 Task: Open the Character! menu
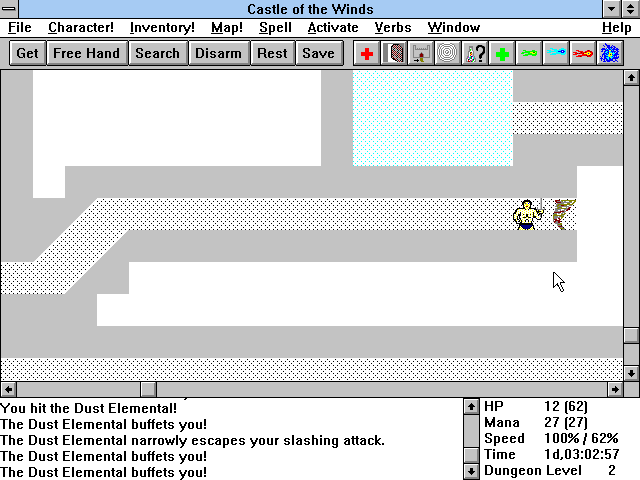[81, 28]
